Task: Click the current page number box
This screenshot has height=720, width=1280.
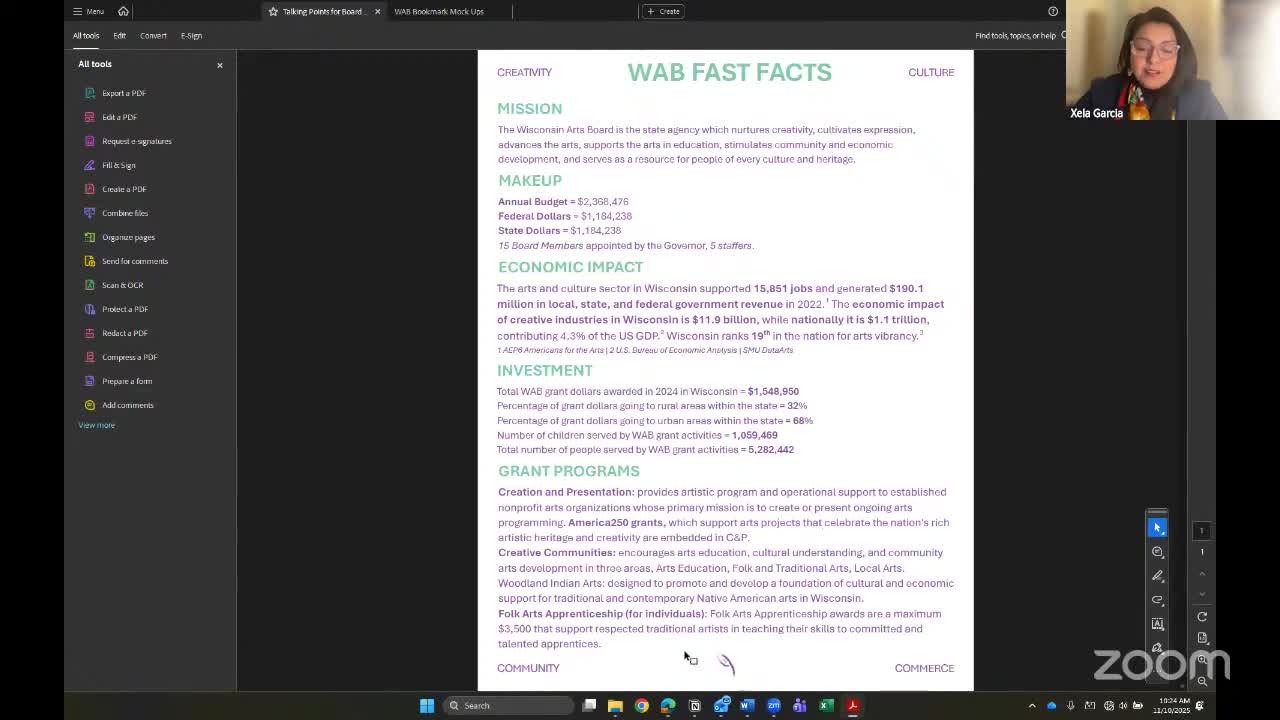Action: 1202,531
